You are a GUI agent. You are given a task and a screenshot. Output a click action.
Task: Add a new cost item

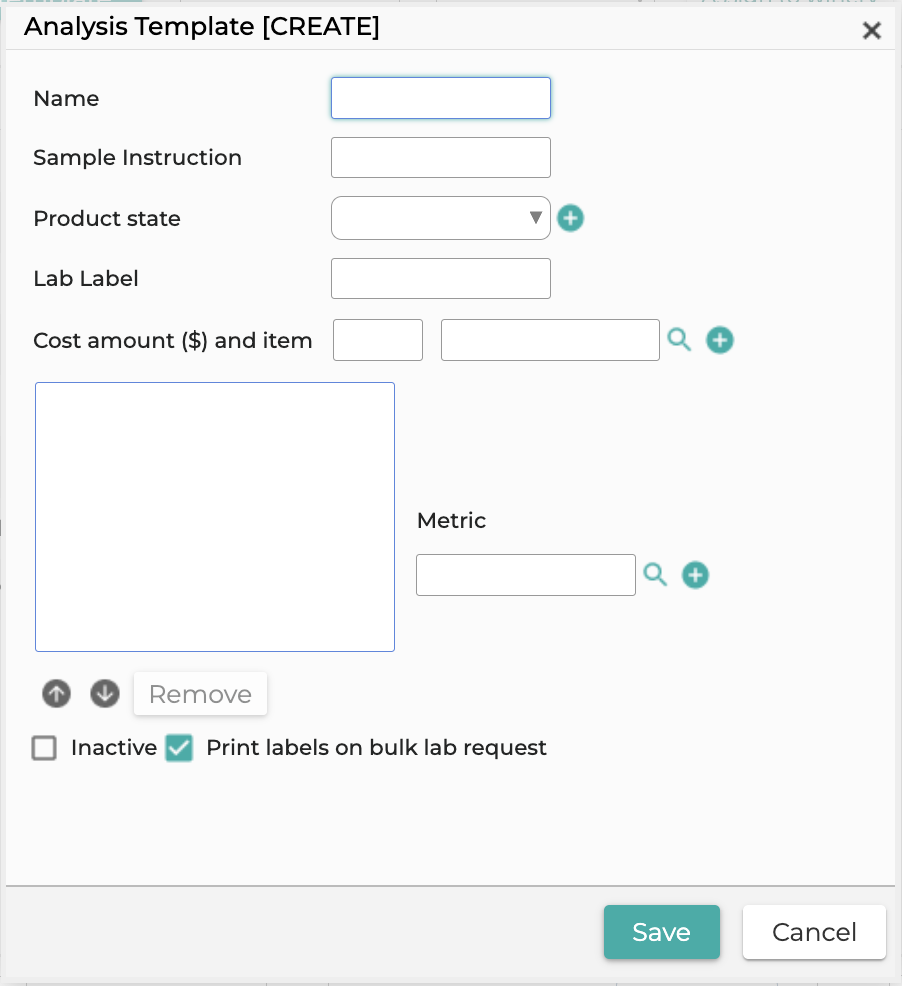(x=720, y=340)
